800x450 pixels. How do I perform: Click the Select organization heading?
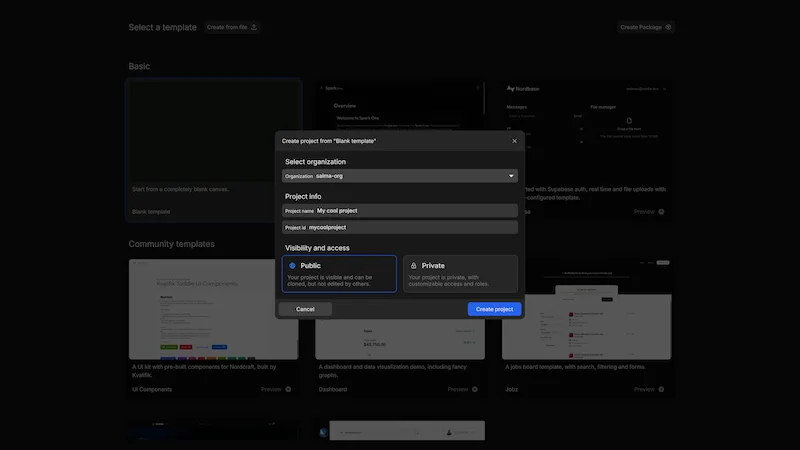[315, 162]
